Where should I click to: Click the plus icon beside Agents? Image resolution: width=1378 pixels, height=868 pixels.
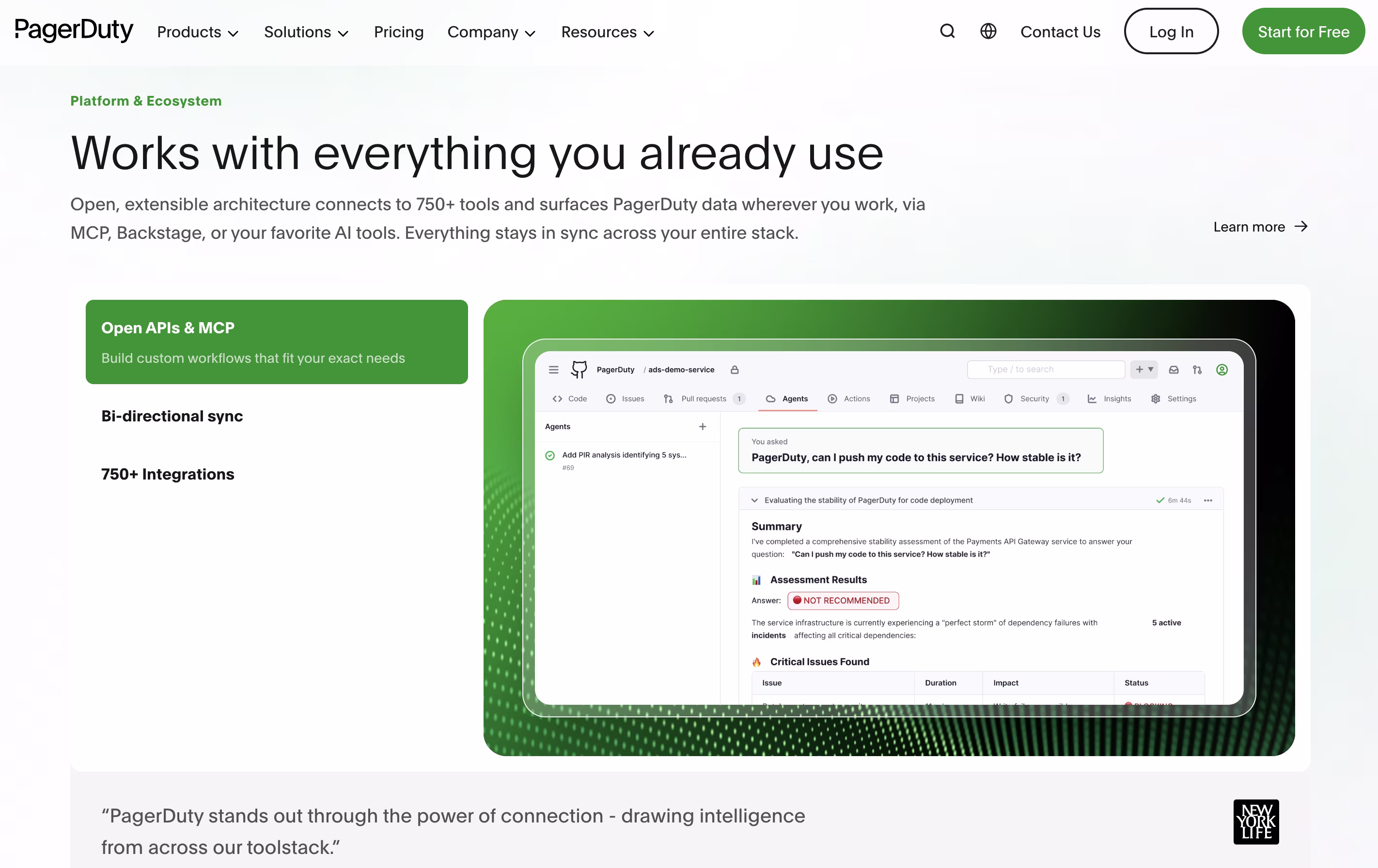point(703,427)
